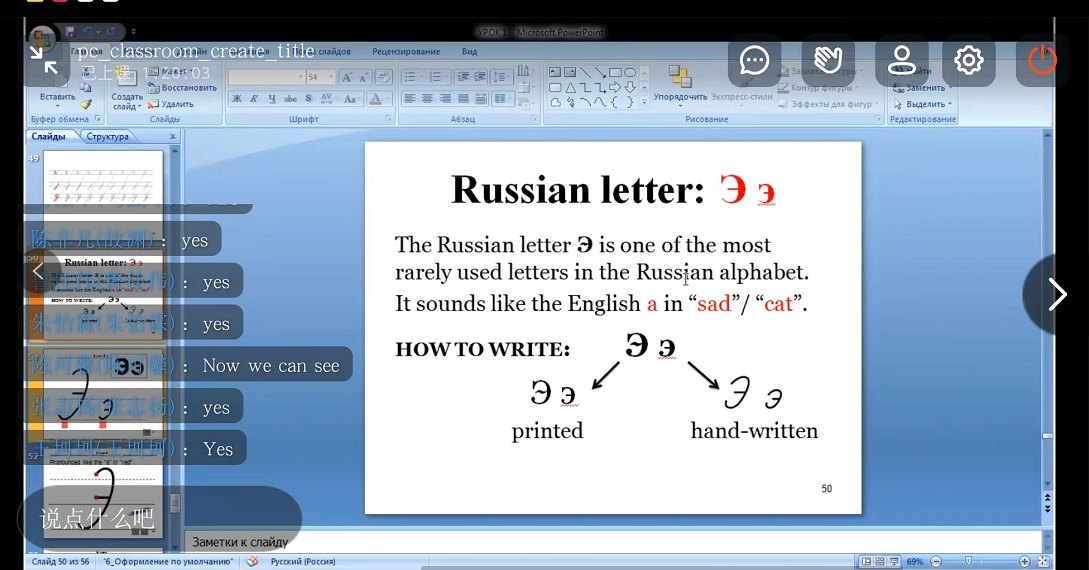Screen dimensions: 1089x570
Task: Toggle align text left
Action: [x=410, y=99]
